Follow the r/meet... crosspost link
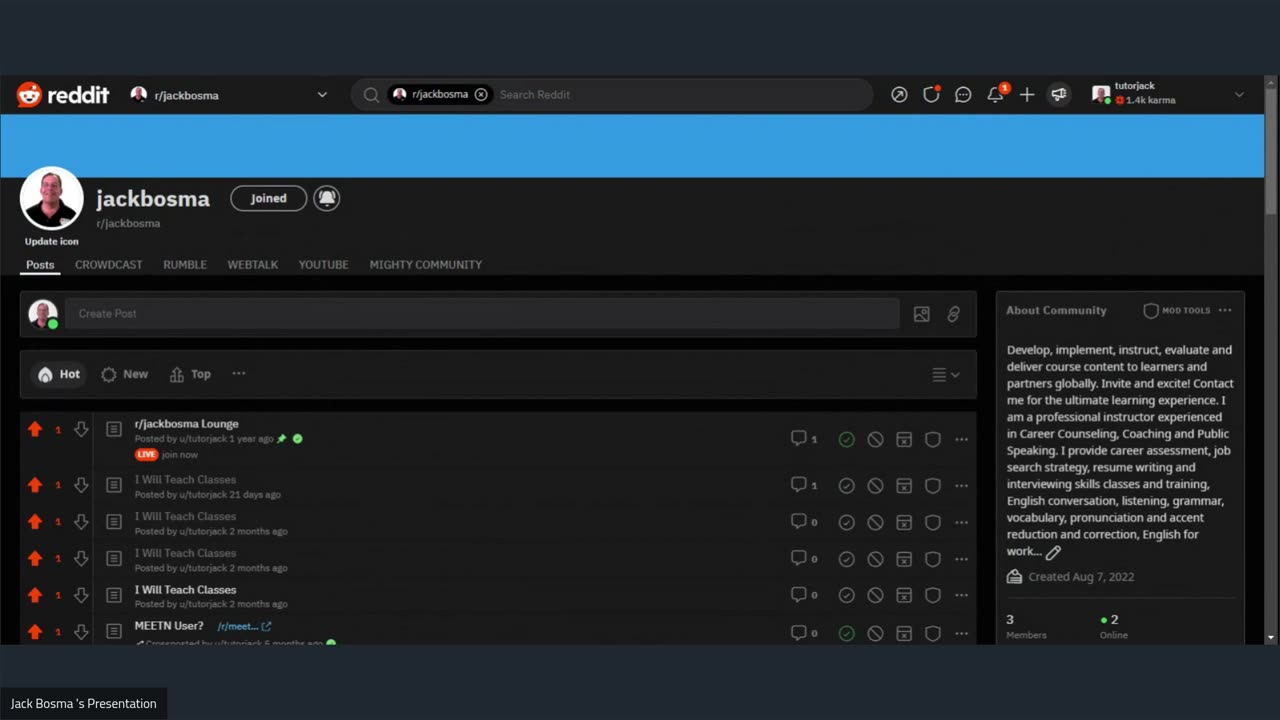This screenshot has height=720, width=1280. (244, 626)
